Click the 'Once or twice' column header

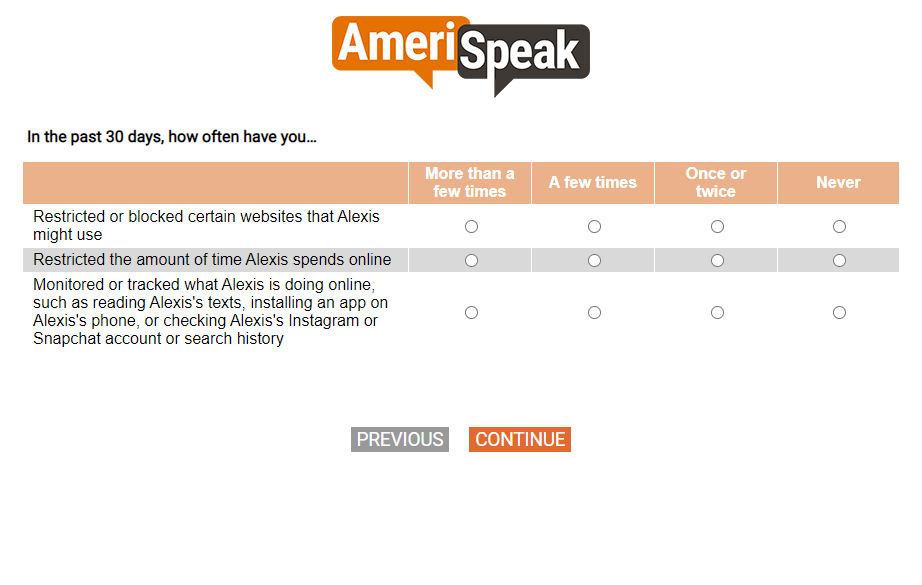(x=716, y=183)
